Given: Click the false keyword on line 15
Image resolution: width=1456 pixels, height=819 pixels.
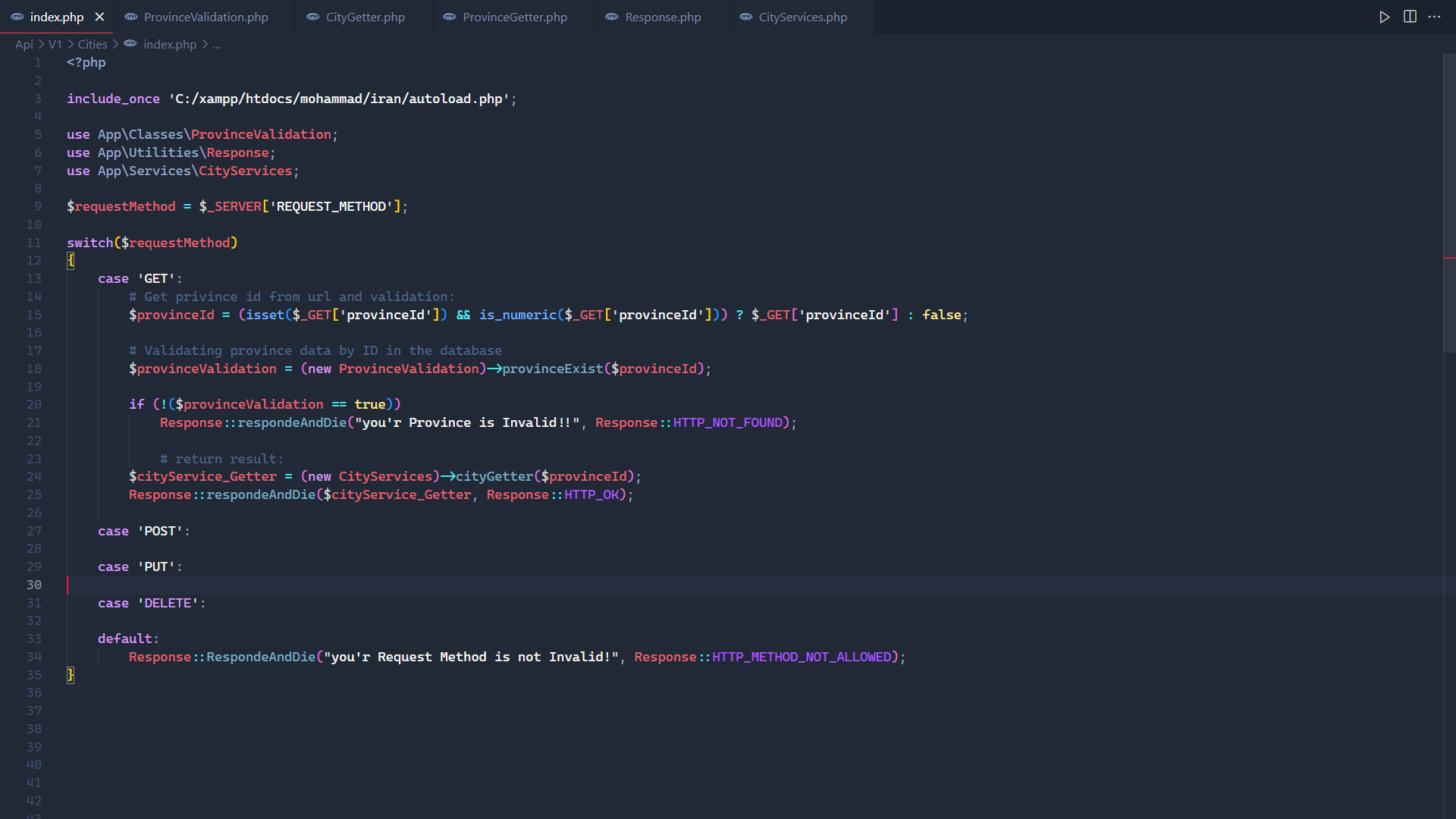Looking at the screenshot, I should [x=942, y=315].
